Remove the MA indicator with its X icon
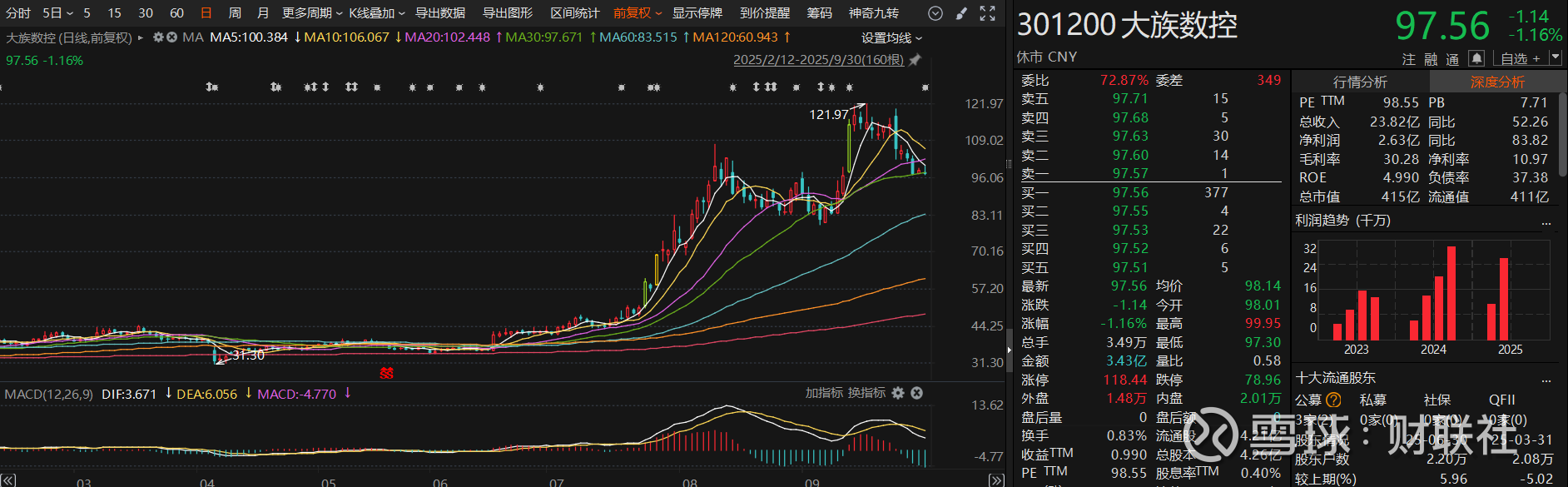Screen dimensions: 1568x487 pos(171,37)
